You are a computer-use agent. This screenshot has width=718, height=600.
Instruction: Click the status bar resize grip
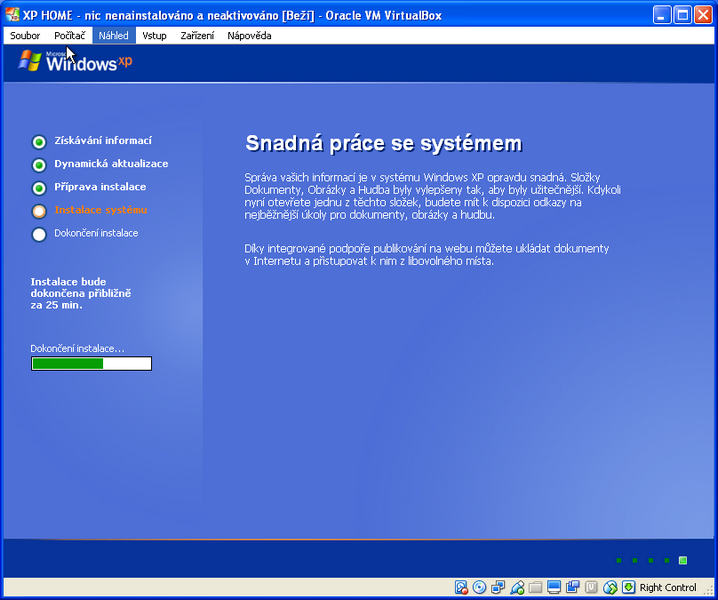click(x=708, y=591)
